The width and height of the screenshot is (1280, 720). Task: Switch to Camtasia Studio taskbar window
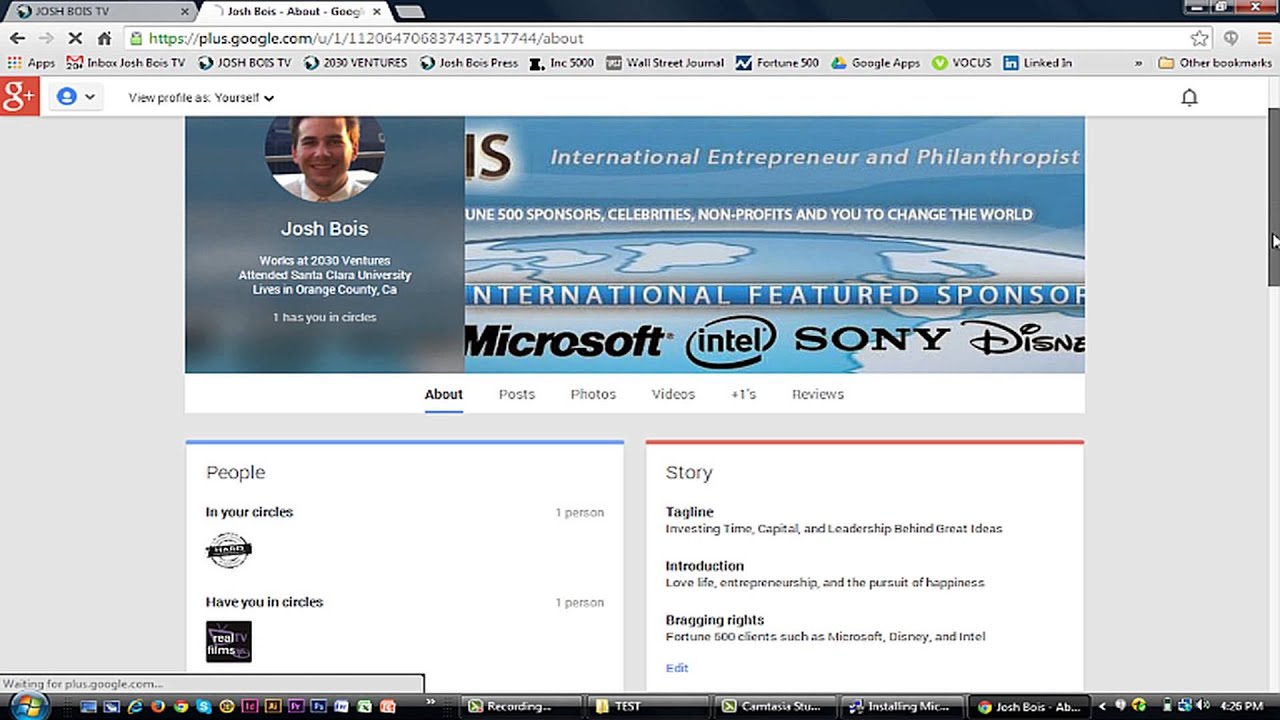point(776,706)
